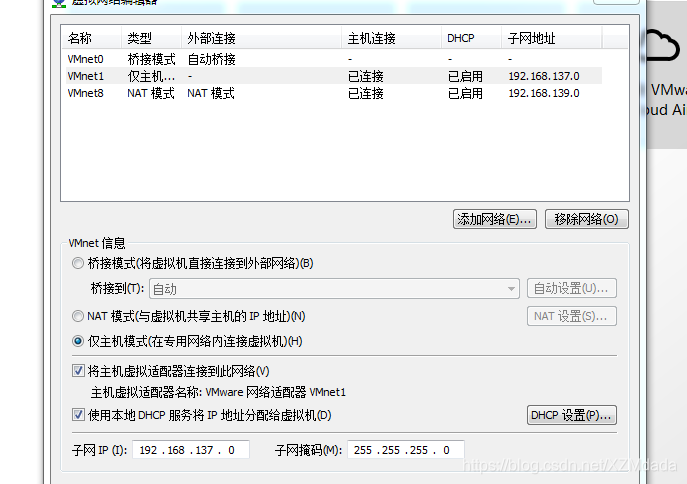Click 名称 column header
The width and height of the screenshot is (687, 484).
coord(91,38)
